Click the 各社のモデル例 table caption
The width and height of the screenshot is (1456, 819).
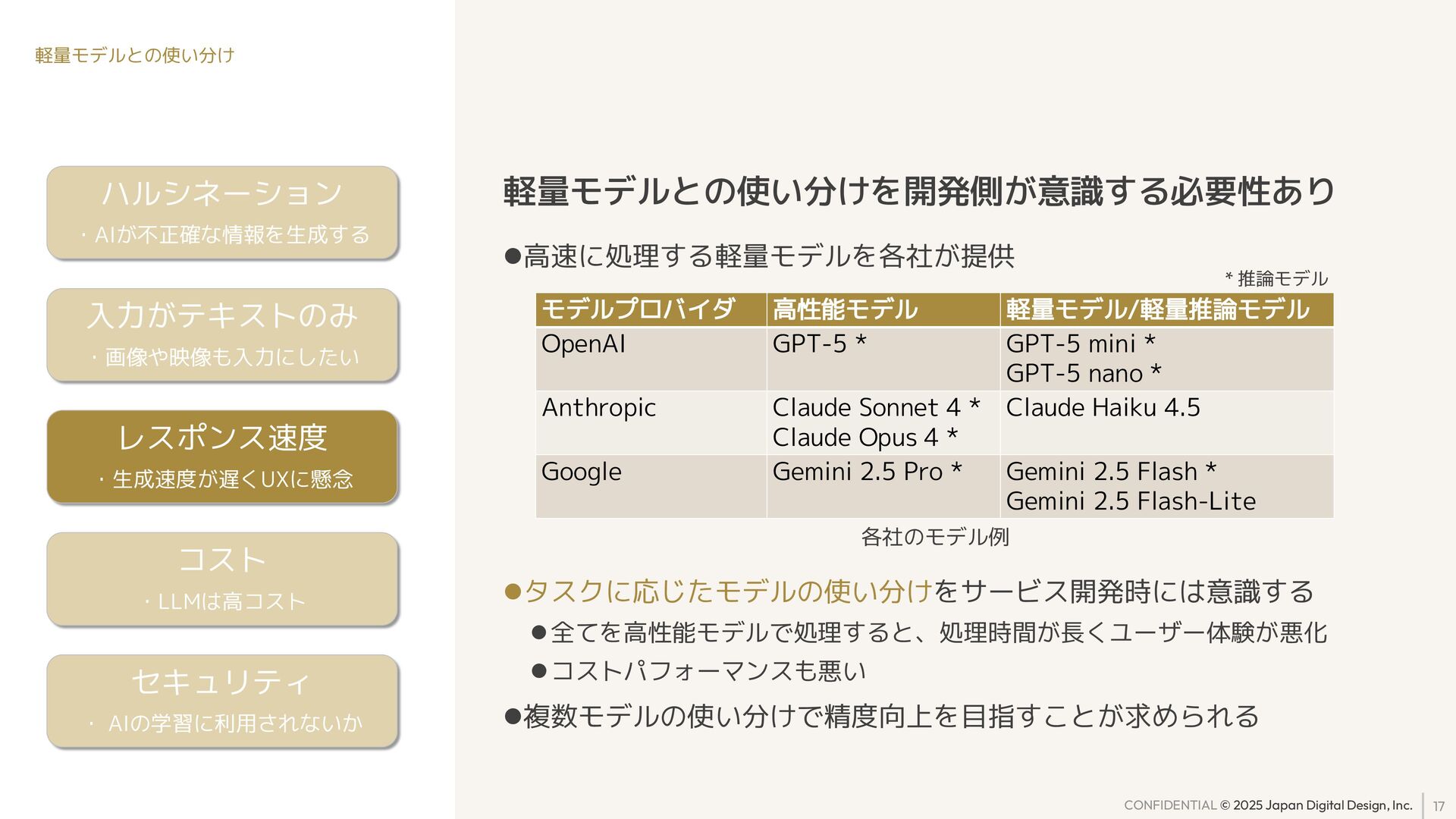pos(934,537)
